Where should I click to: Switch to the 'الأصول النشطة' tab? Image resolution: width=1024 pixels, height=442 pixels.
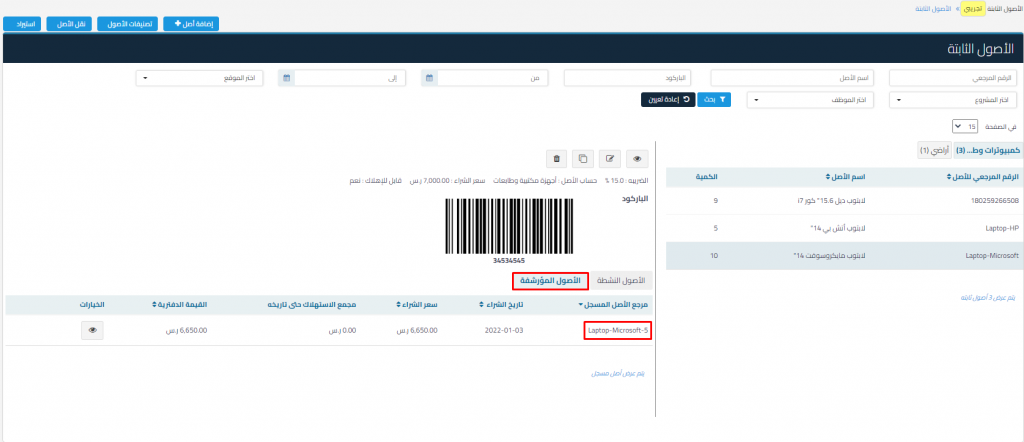tap(628, 280)
